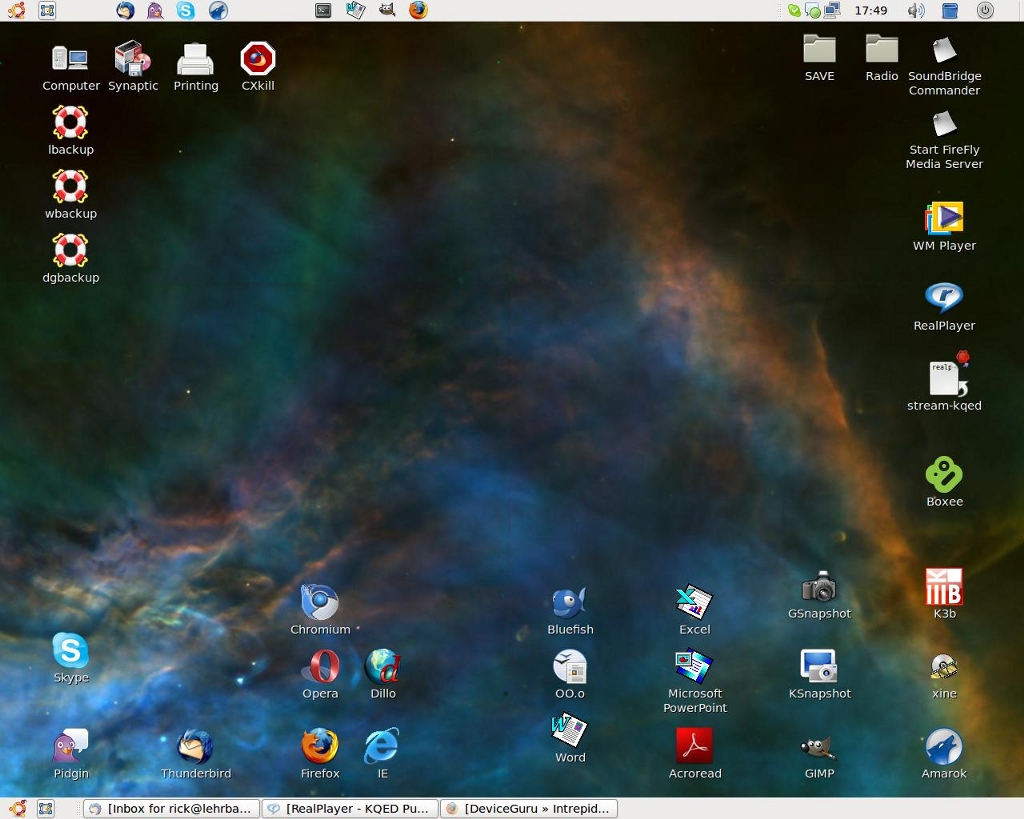Launch K3b disc burner icon

(944, 586)
